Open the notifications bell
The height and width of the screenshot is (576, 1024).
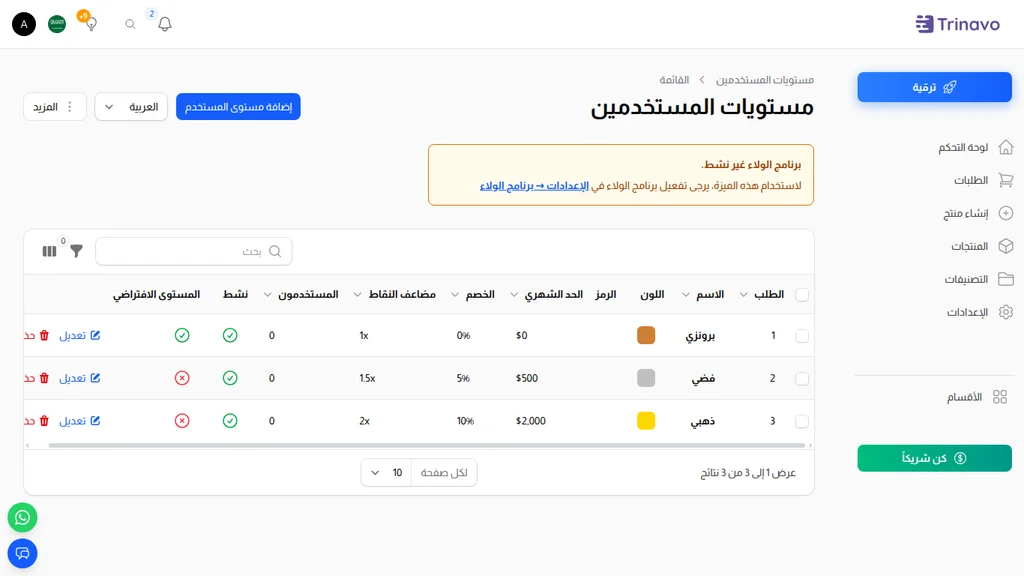165,24
